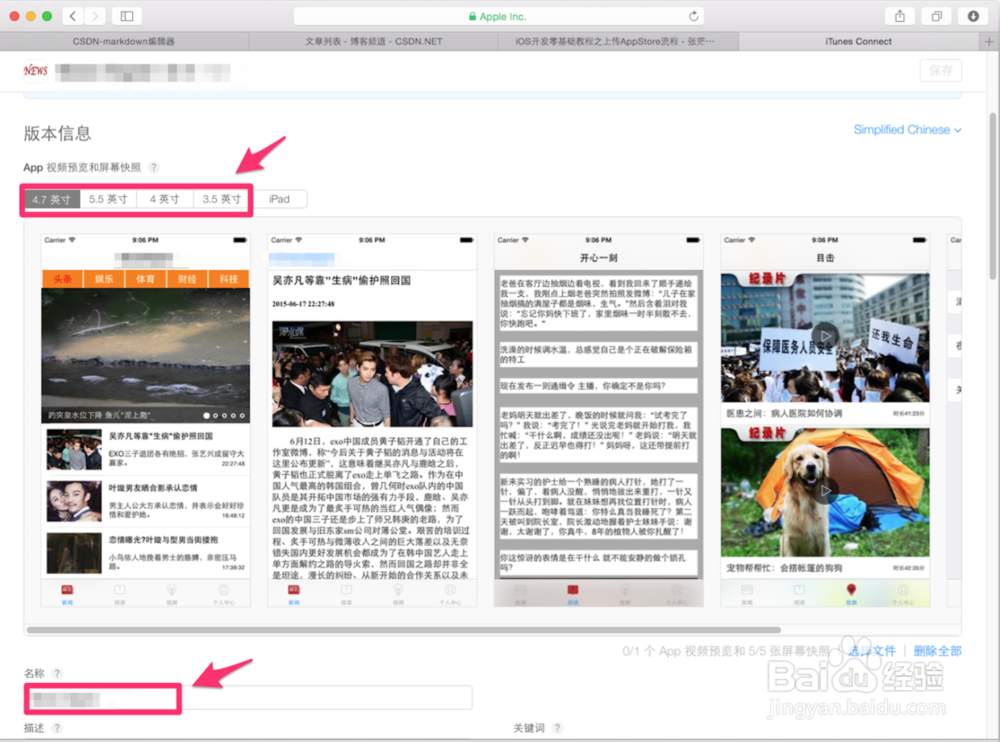The height and width of the screenshot is (742, 1000).
Task: Click the Share icon in Safari toolbar
Action: (898, 16)
